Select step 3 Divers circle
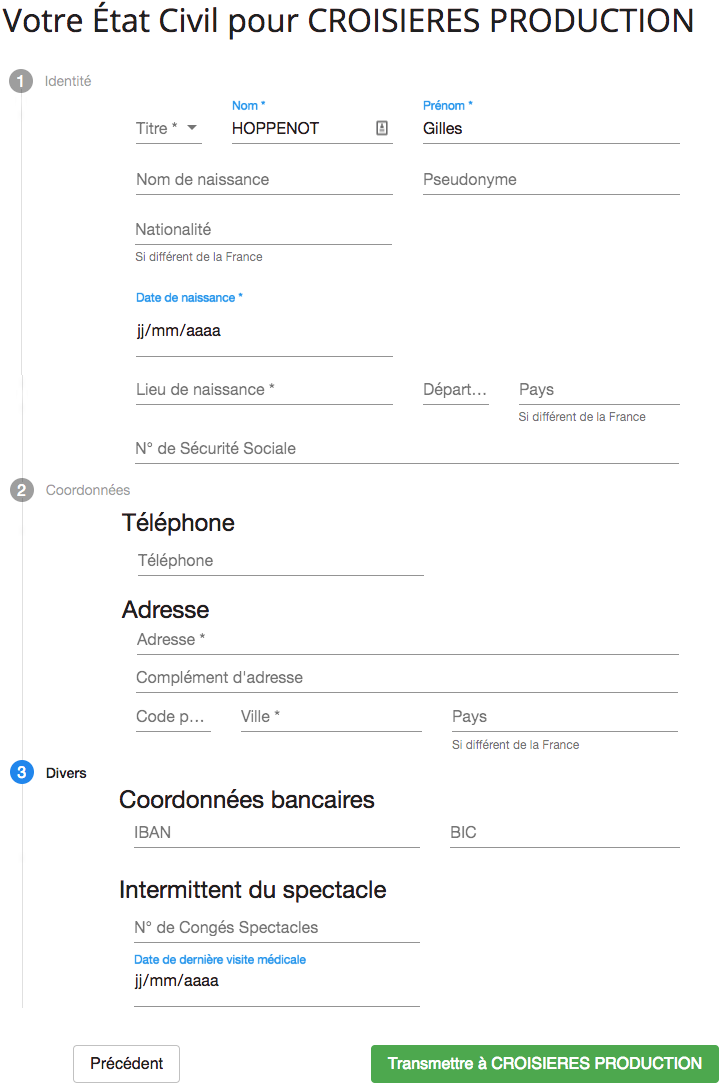722x1085 pixels. click(x=21, y=772)
